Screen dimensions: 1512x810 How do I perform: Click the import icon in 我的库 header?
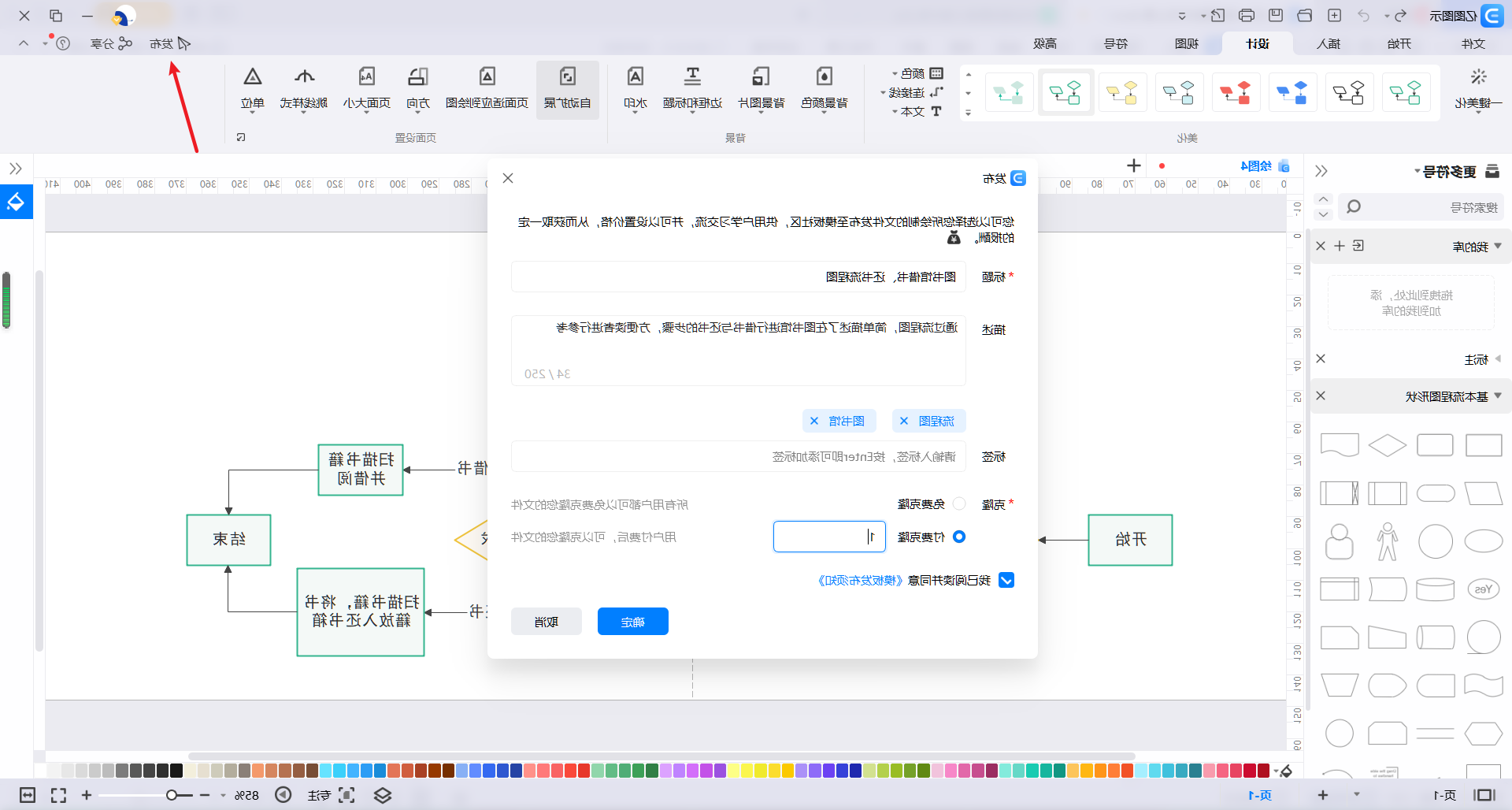1358,246
